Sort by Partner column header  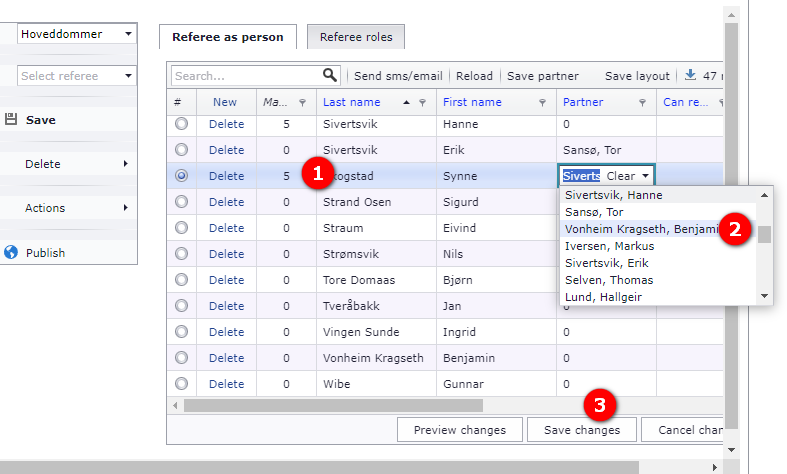pyautogui.click(x=583, y=102)
